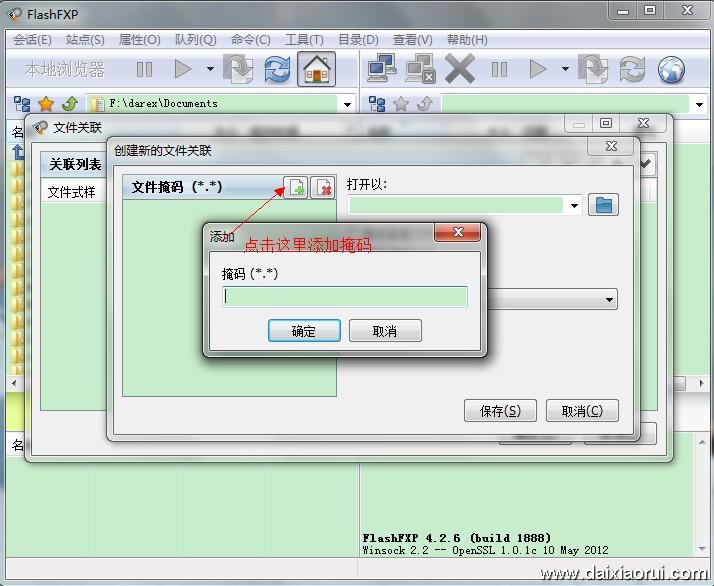714x586 pixels.
Task: Click the remote pane transfer queue icon
Action: tap(593, 69)
